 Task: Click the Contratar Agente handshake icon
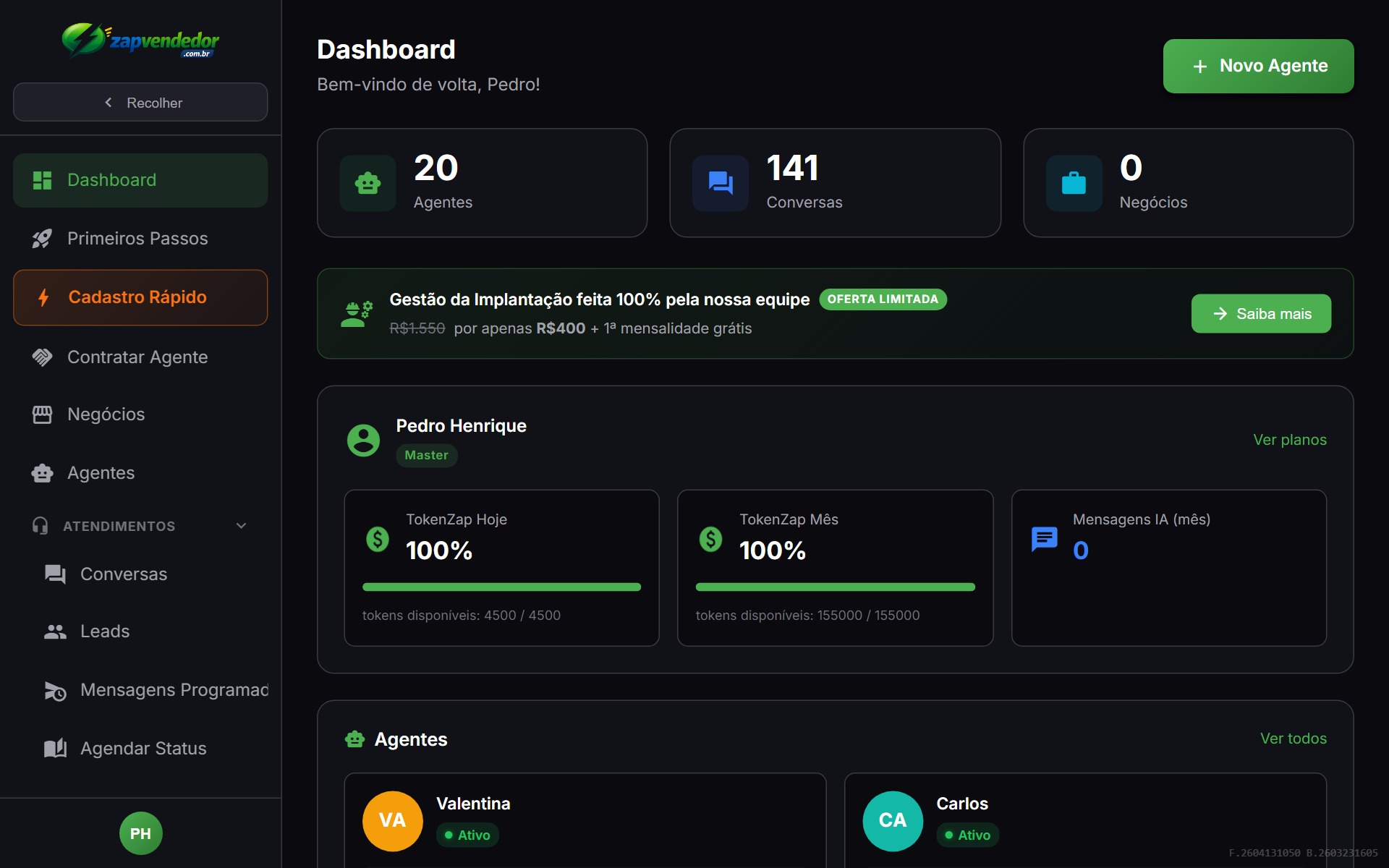click(42, 357)
